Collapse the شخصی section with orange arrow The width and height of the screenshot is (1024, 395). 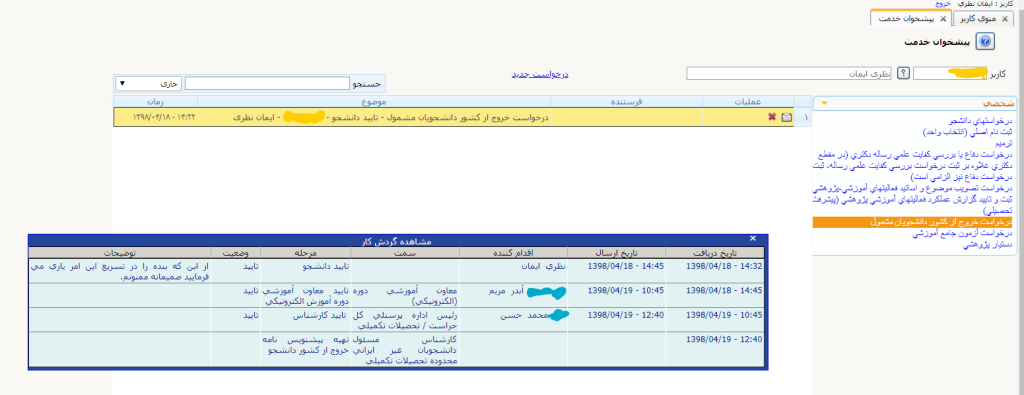(825, 103)
